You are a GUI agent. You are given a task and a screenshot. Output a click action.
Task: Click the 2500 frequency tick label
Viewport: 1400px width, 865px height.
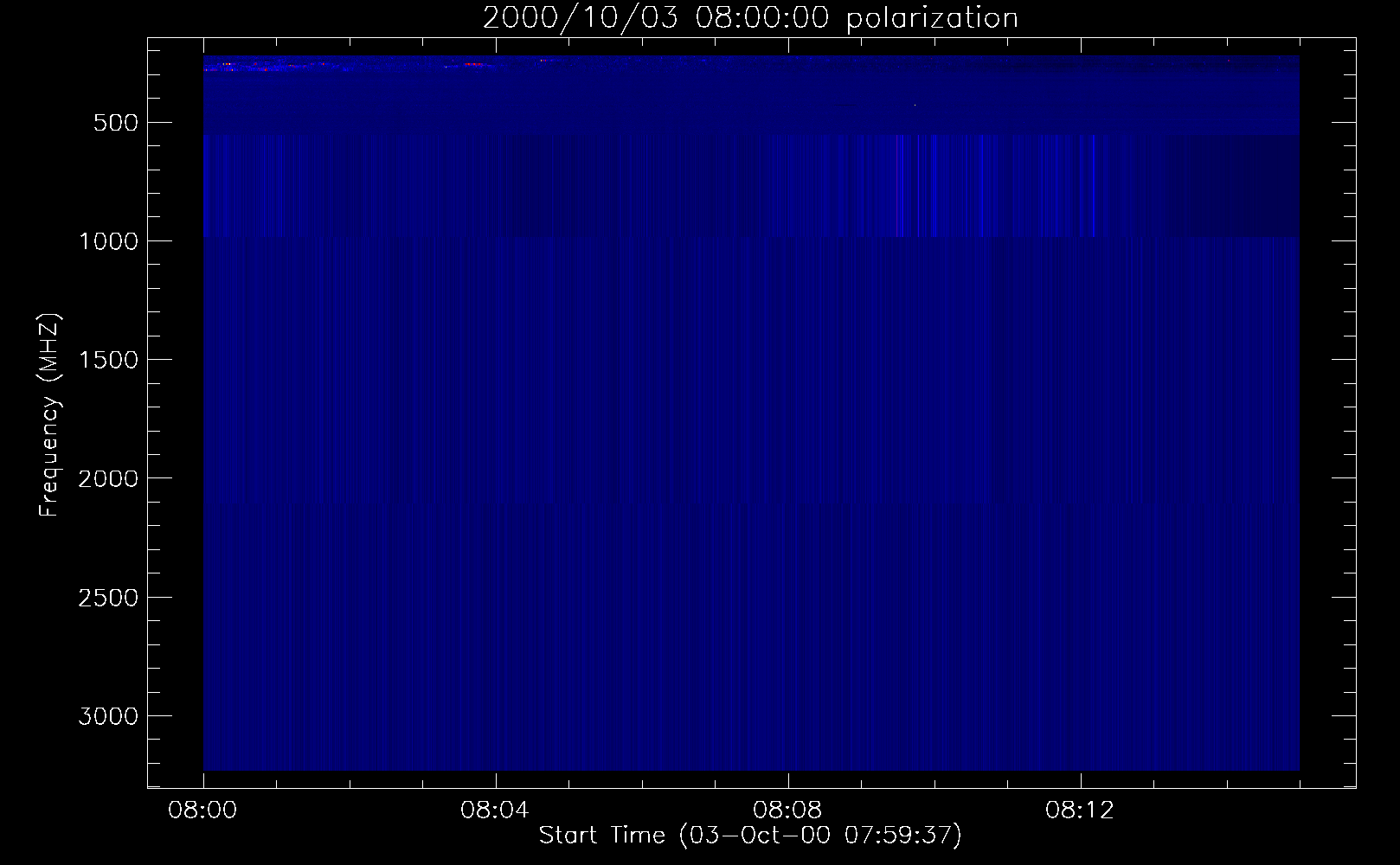(x=108, y=598)
